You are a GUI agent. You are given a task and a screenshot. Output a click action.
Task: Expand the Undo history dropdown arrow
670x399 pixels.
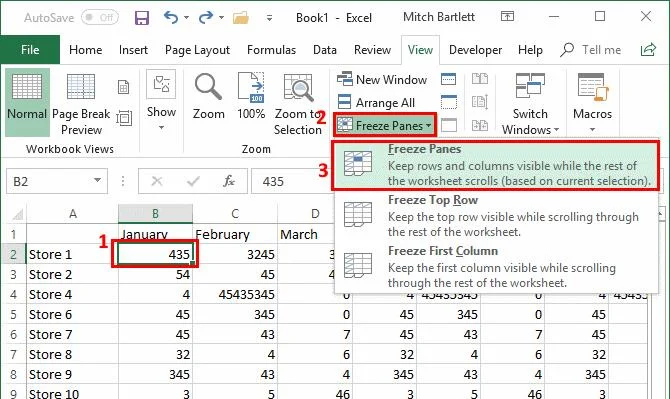click(187, 18)
